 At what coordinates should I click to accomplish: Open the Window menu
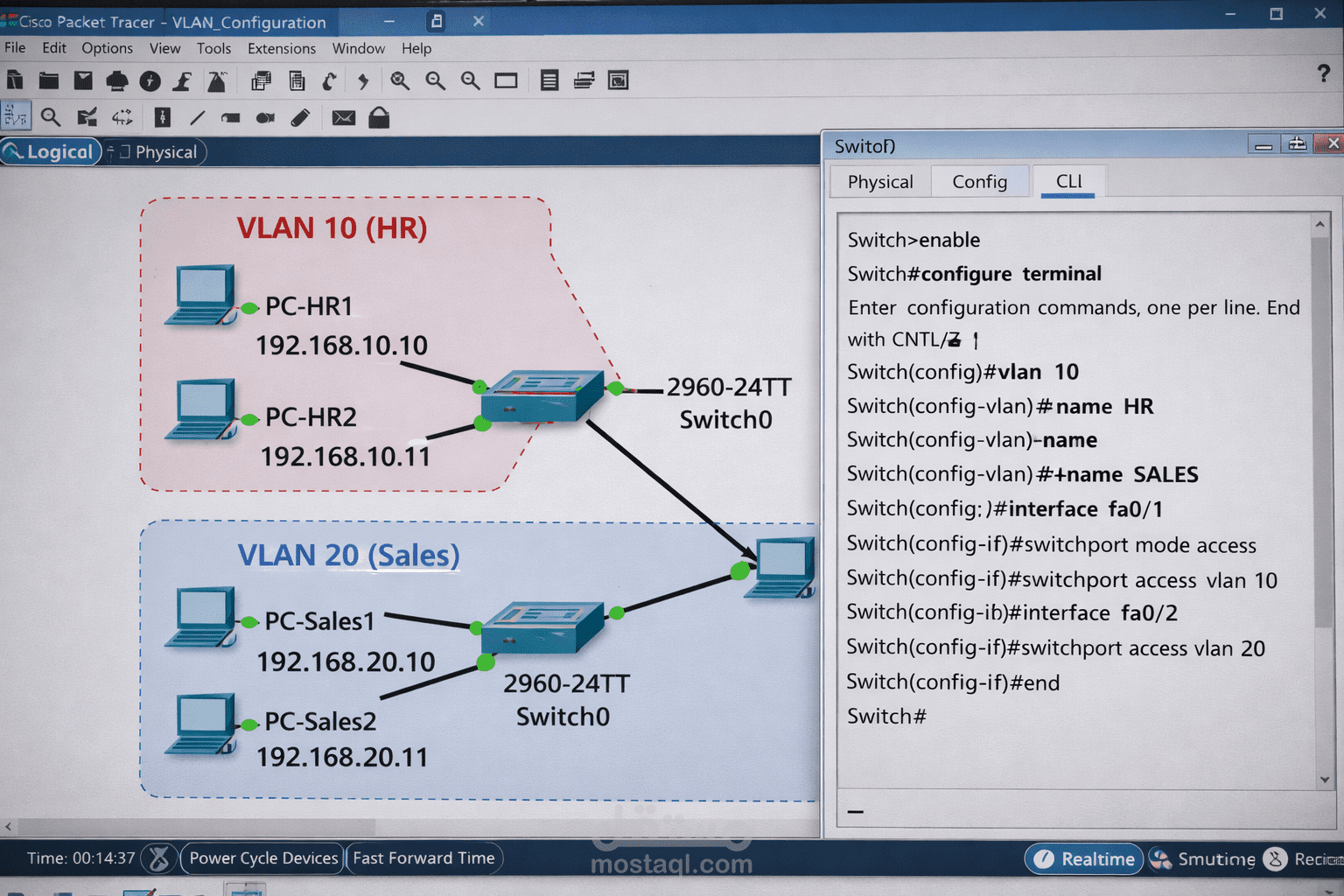pos(359,48)
